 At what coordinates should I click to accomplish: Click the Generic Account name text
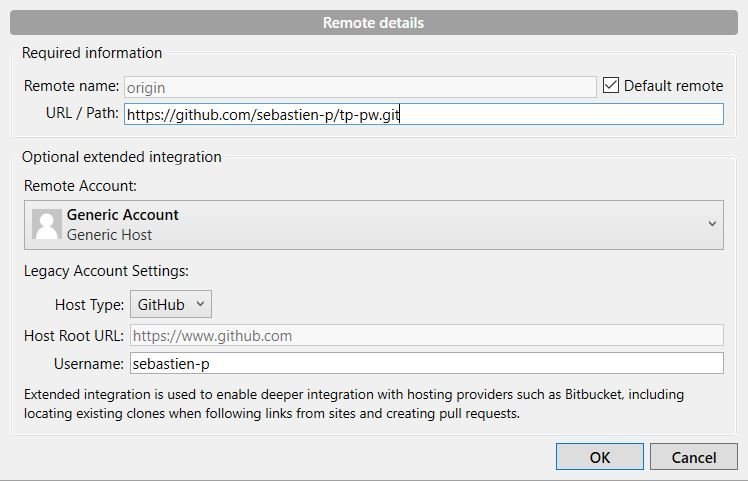(123, 215)
